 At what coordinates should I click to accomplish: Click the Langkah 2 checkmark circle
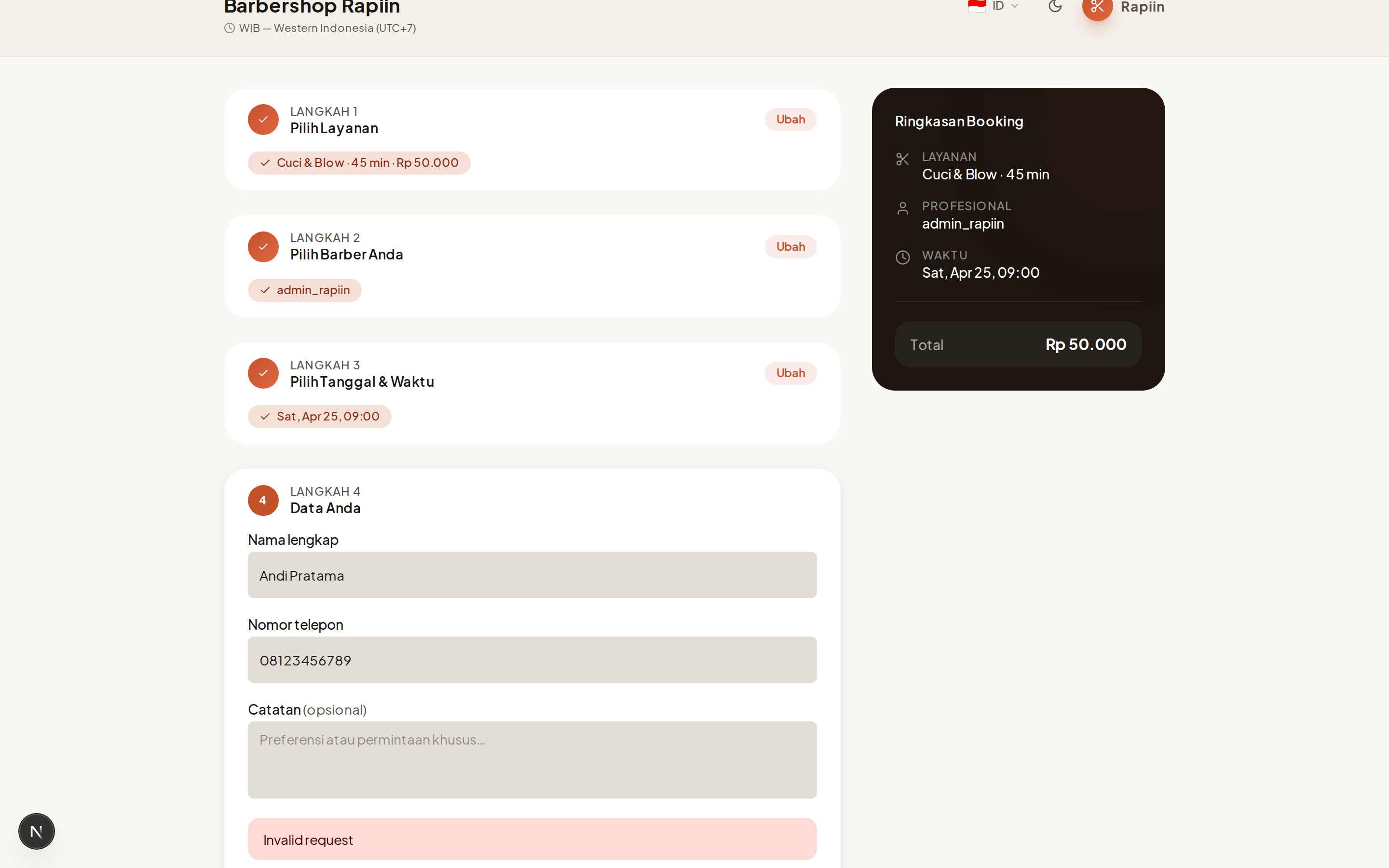(263, 247)
